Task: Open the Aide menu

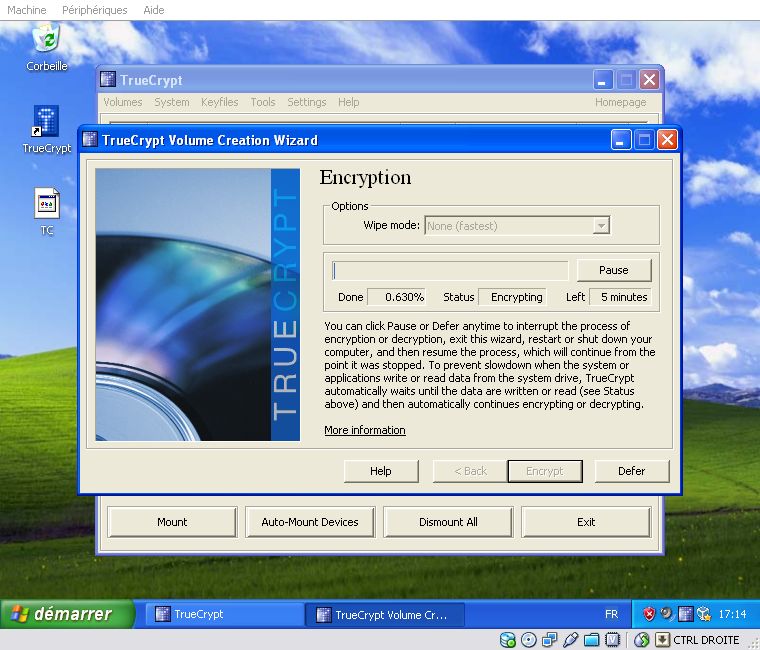Action: [154, 10]
